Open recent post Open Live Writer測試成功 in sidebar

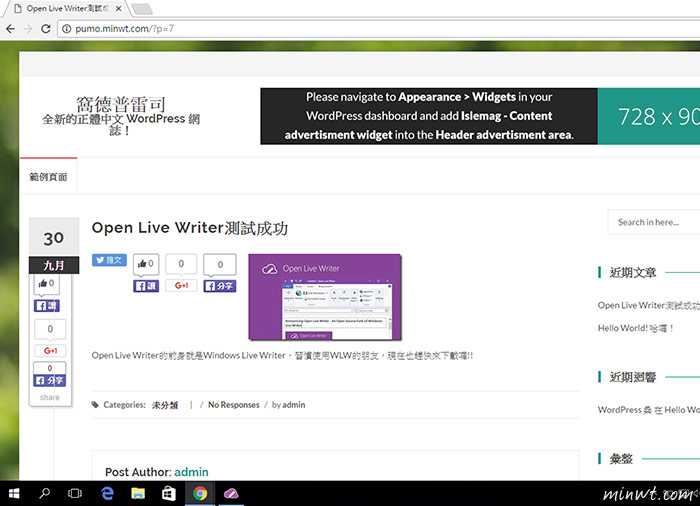coord(649,305)
